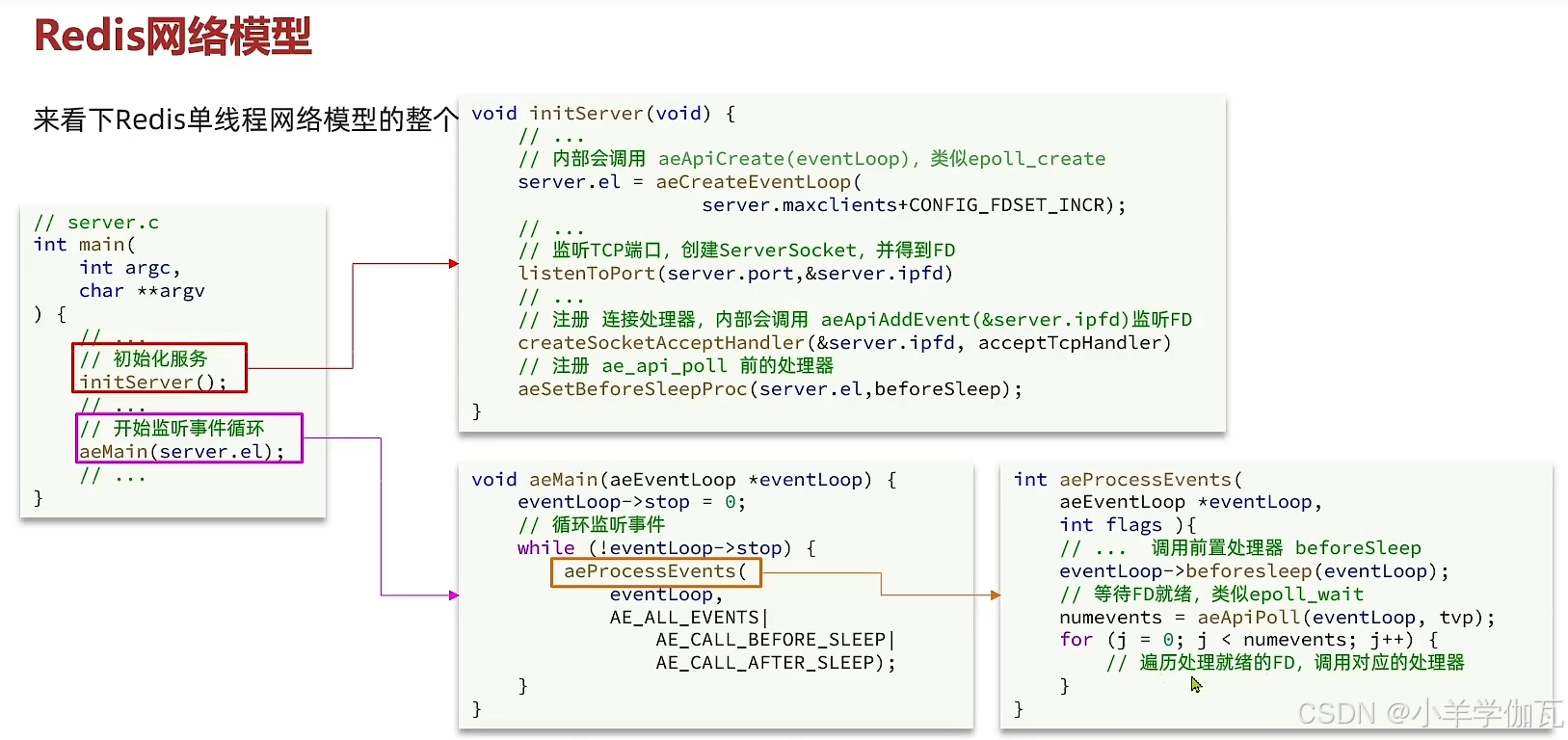Image resolution: width=1568 pixels, height=740 pixels.
Task: Click the slide title "Redis网络模型"
Action: [173, 36]
